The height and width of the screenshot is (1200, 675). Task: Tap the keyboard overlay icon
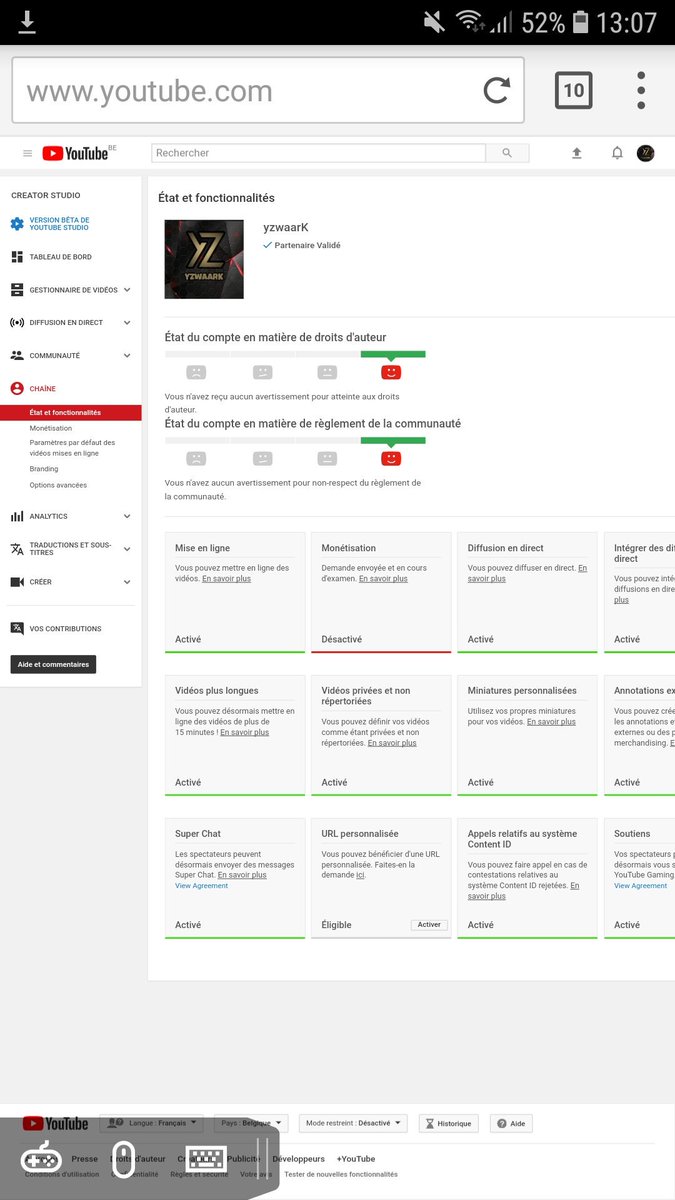(x=206, y=1159)
